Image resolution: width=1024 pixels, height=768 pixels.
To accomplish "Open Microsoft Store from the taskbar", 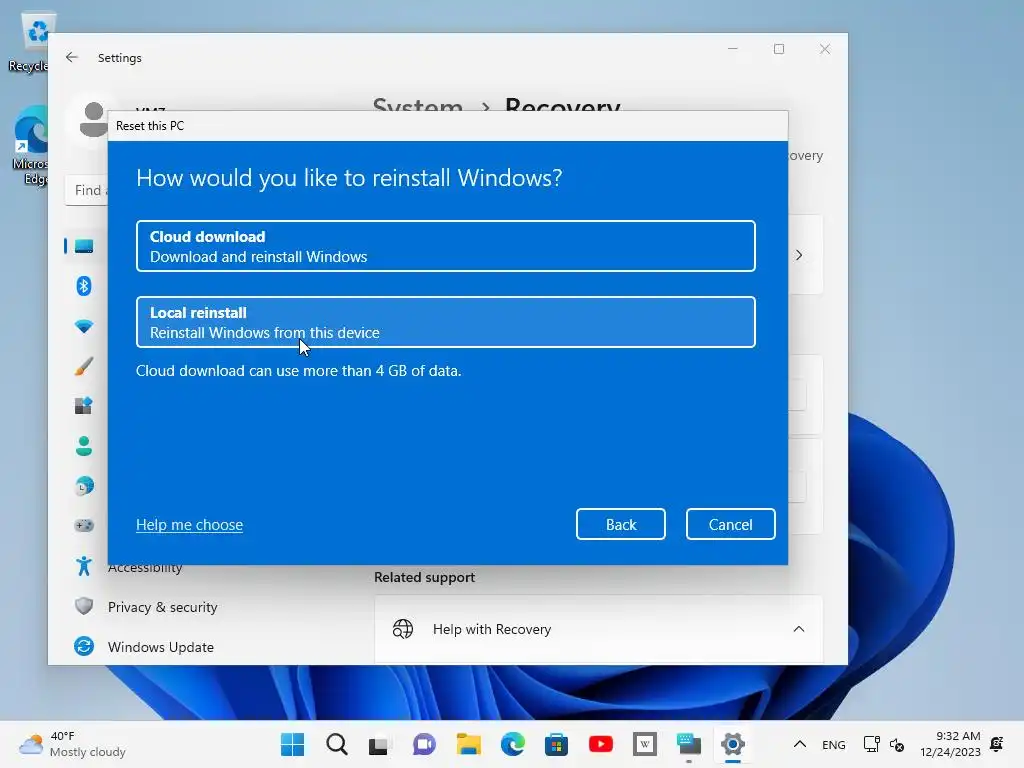I will click(x=556, y=744).
